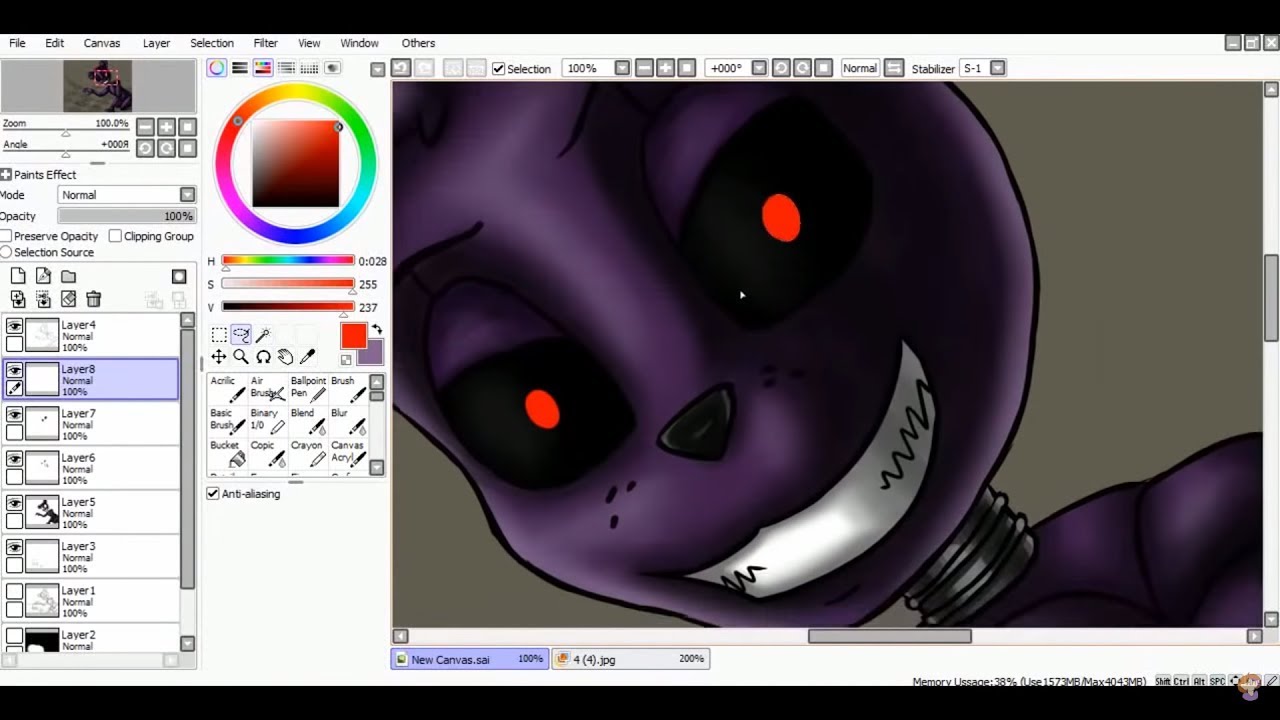Show the color wheel panel
The image size is (1280, 720).
click(217, 68)
